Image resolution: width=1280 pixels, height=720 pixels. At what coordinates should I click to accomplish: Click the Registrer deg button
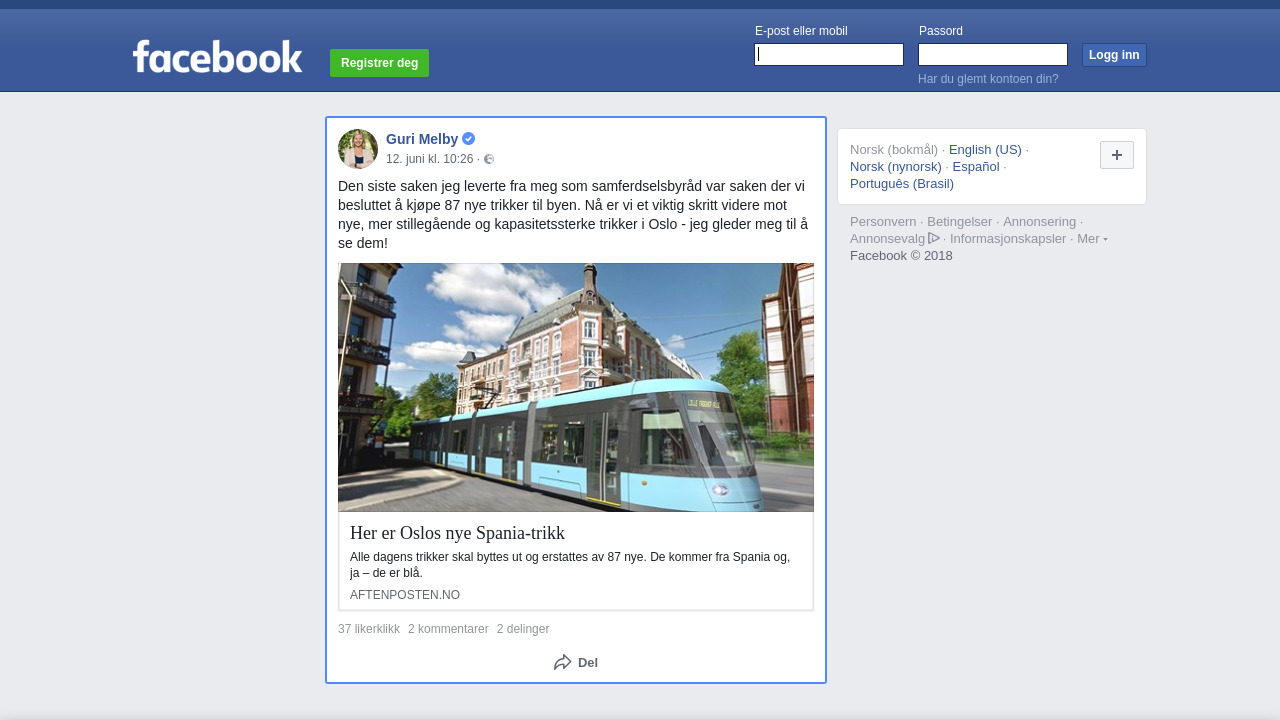[x=379, y=63]
